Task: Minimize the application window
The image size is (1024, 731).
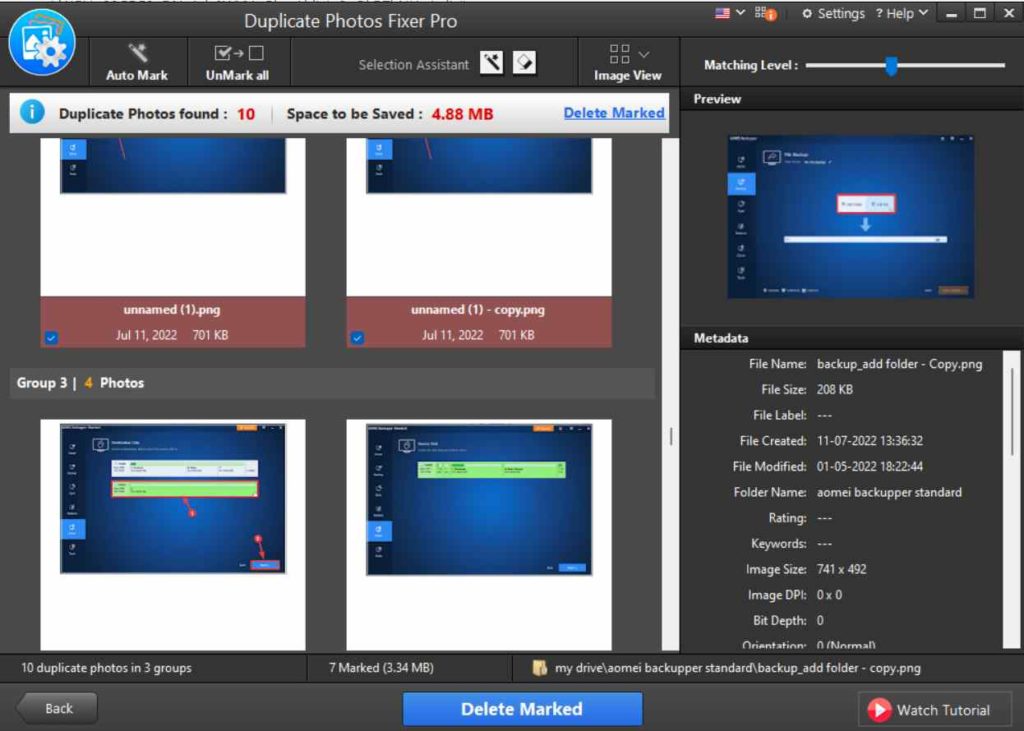Action: coord(952,14)
